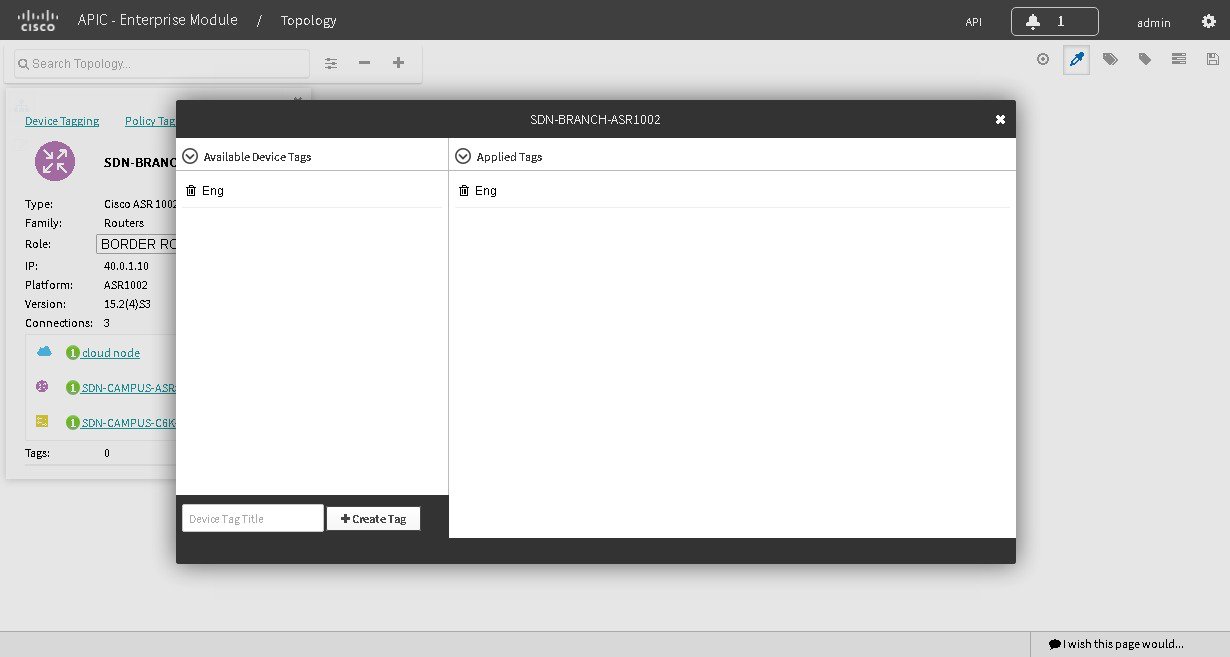Click the blue cloud icon
1230x657 pixels.
(44, 352)
